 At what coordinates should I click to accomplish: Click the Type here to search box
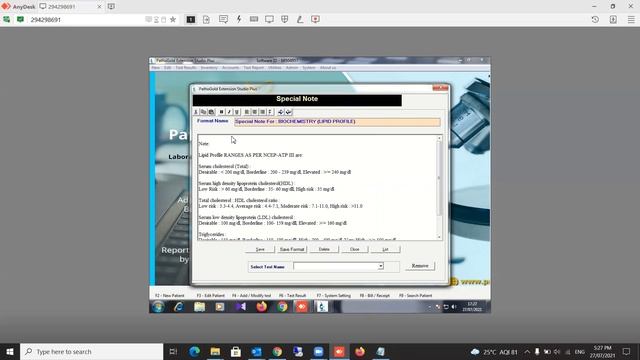point(91,351)
